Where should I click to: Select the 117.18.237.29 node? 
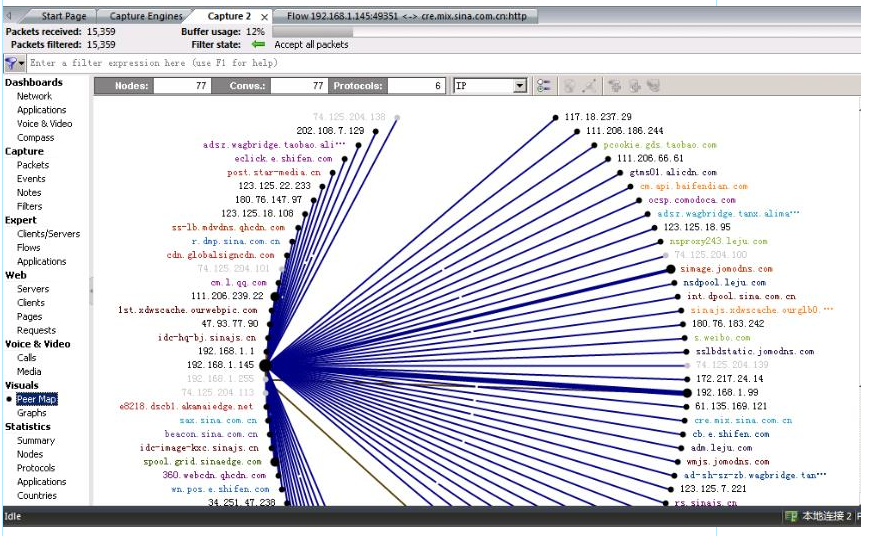(598, 117)
